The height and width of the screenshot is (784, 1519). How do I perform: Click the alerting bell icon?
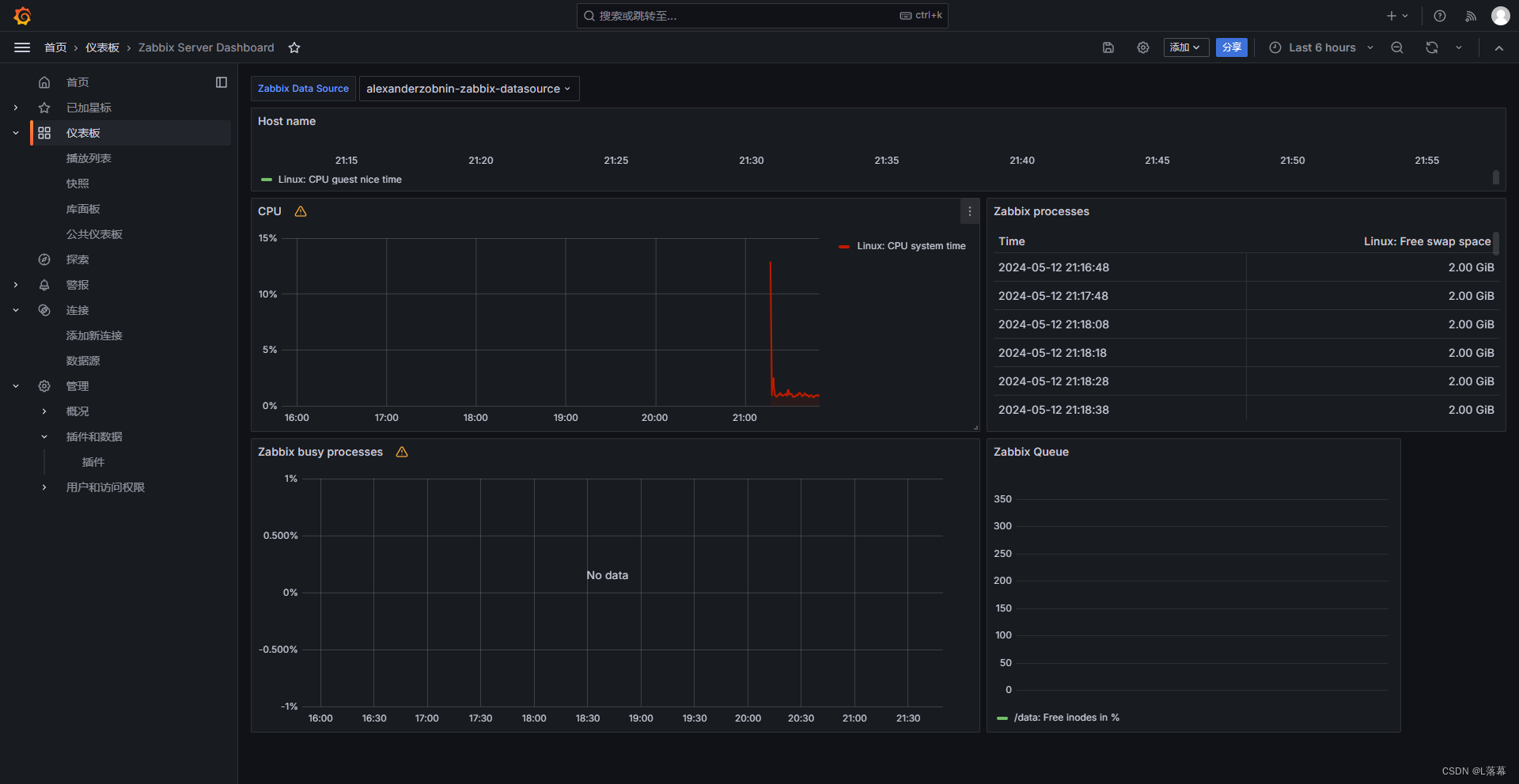click(44, 285)
